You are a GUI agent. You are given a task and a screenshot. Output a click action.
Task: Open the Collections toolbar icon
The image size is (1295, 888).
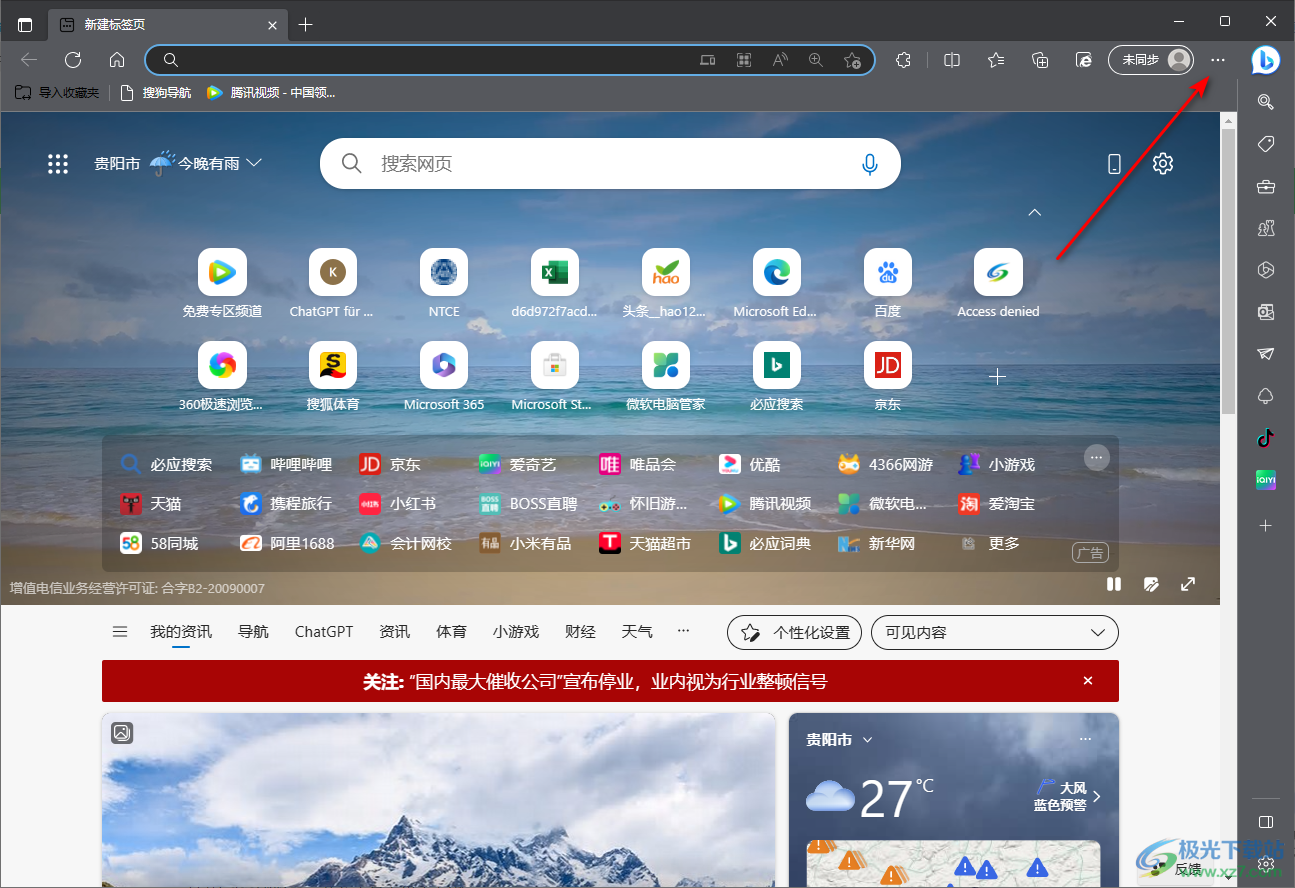click(1040, 60)
